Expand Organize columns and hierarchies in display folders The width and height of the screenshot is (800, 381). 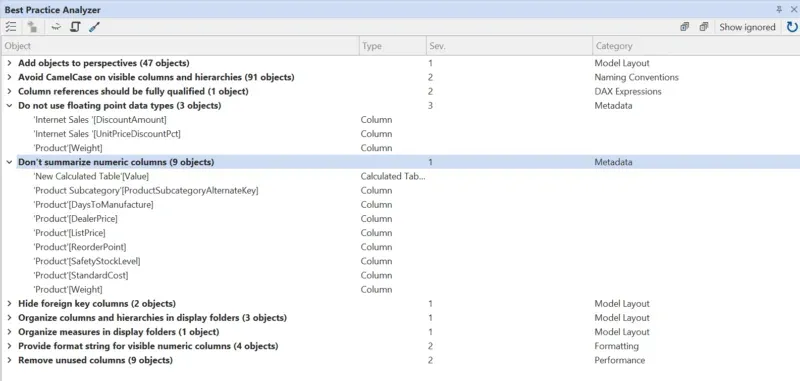click(x=9, y=318)
